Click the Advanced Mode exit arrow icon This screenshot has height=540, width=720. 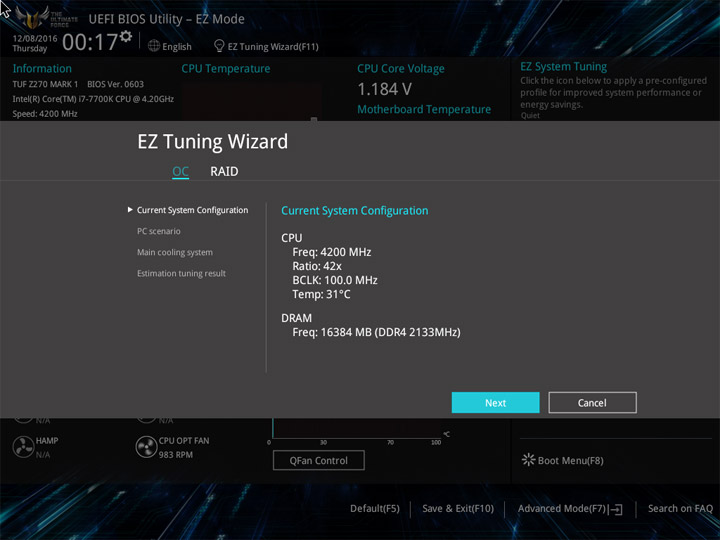click(616, 509)
